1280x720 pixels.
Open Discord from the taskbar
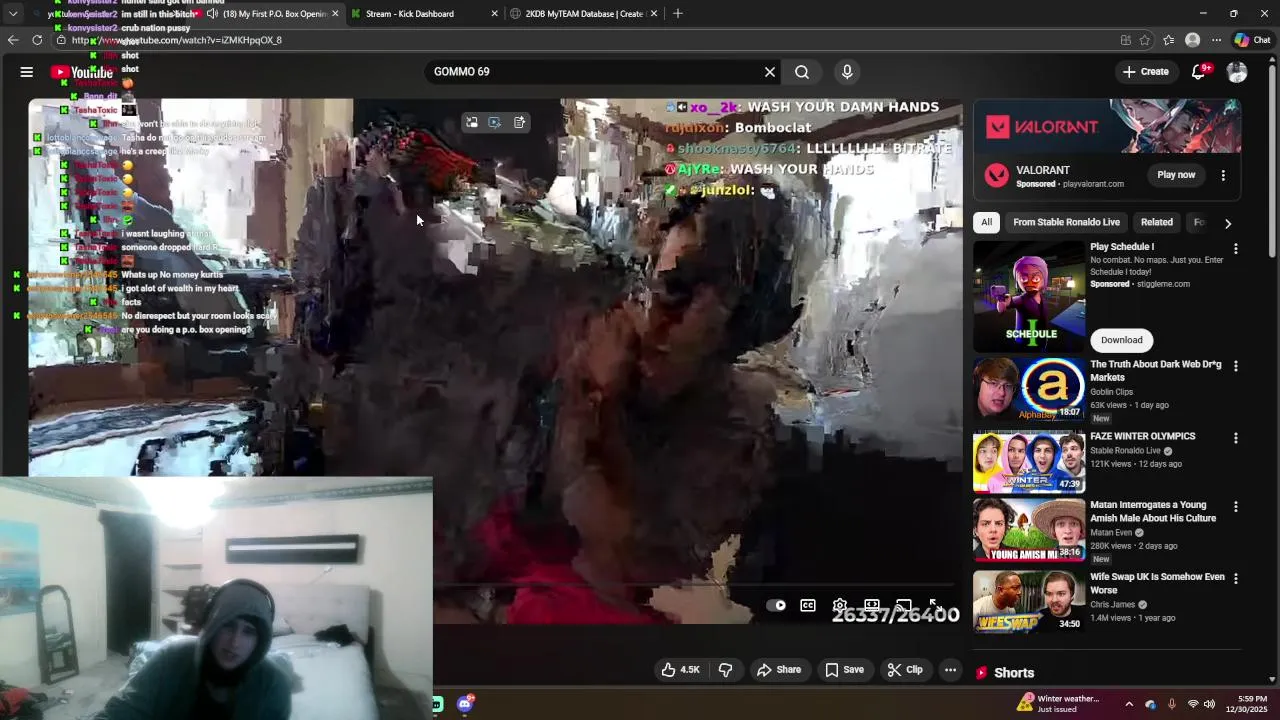465,704
